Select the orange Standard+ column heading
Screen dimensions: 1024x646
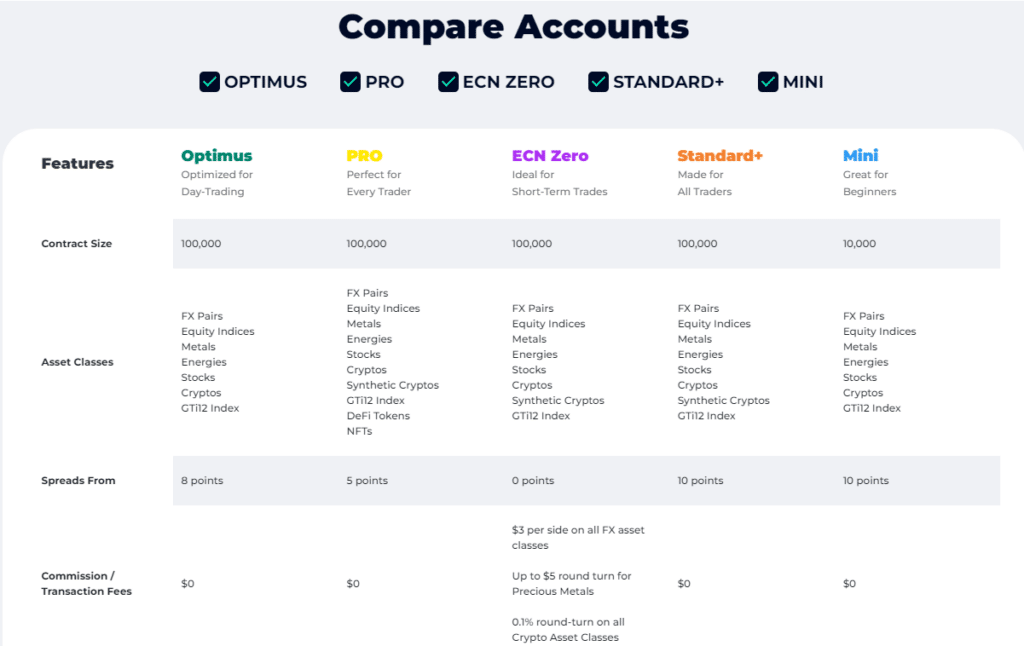pos(720,156)
